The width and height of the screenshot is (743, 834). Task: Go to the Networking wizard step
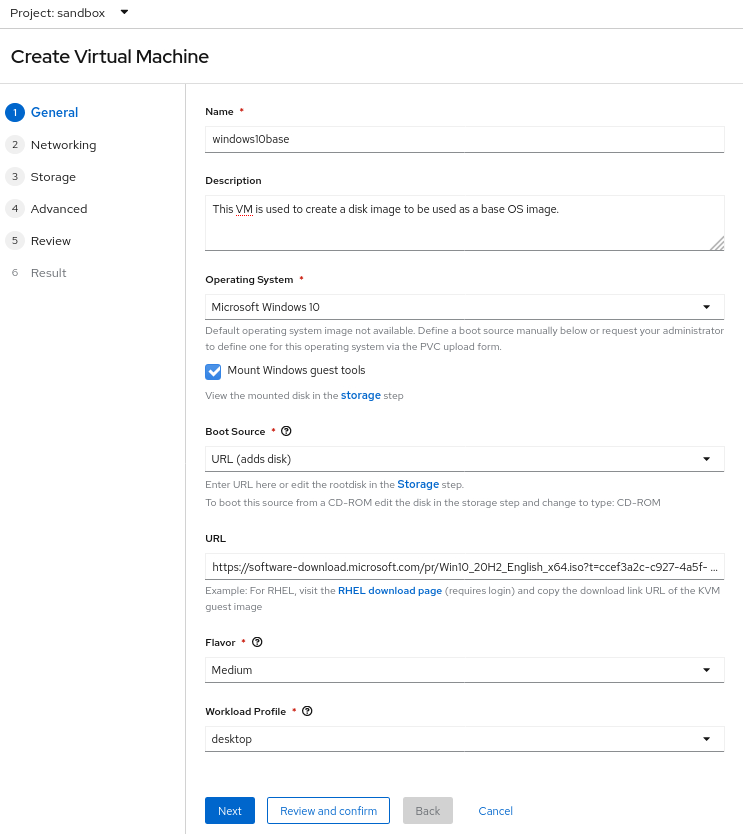pos(63,145)
